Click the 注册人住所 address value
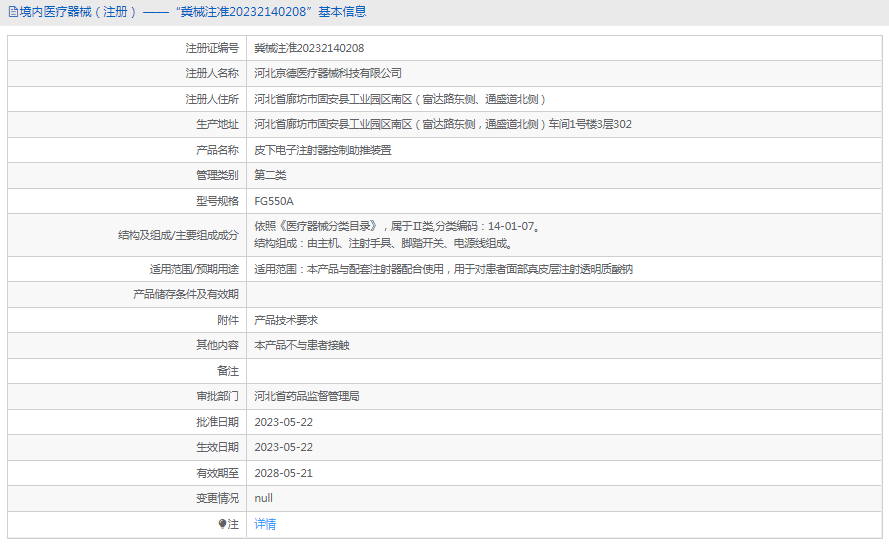889x546 pixels. click(400, 99)
